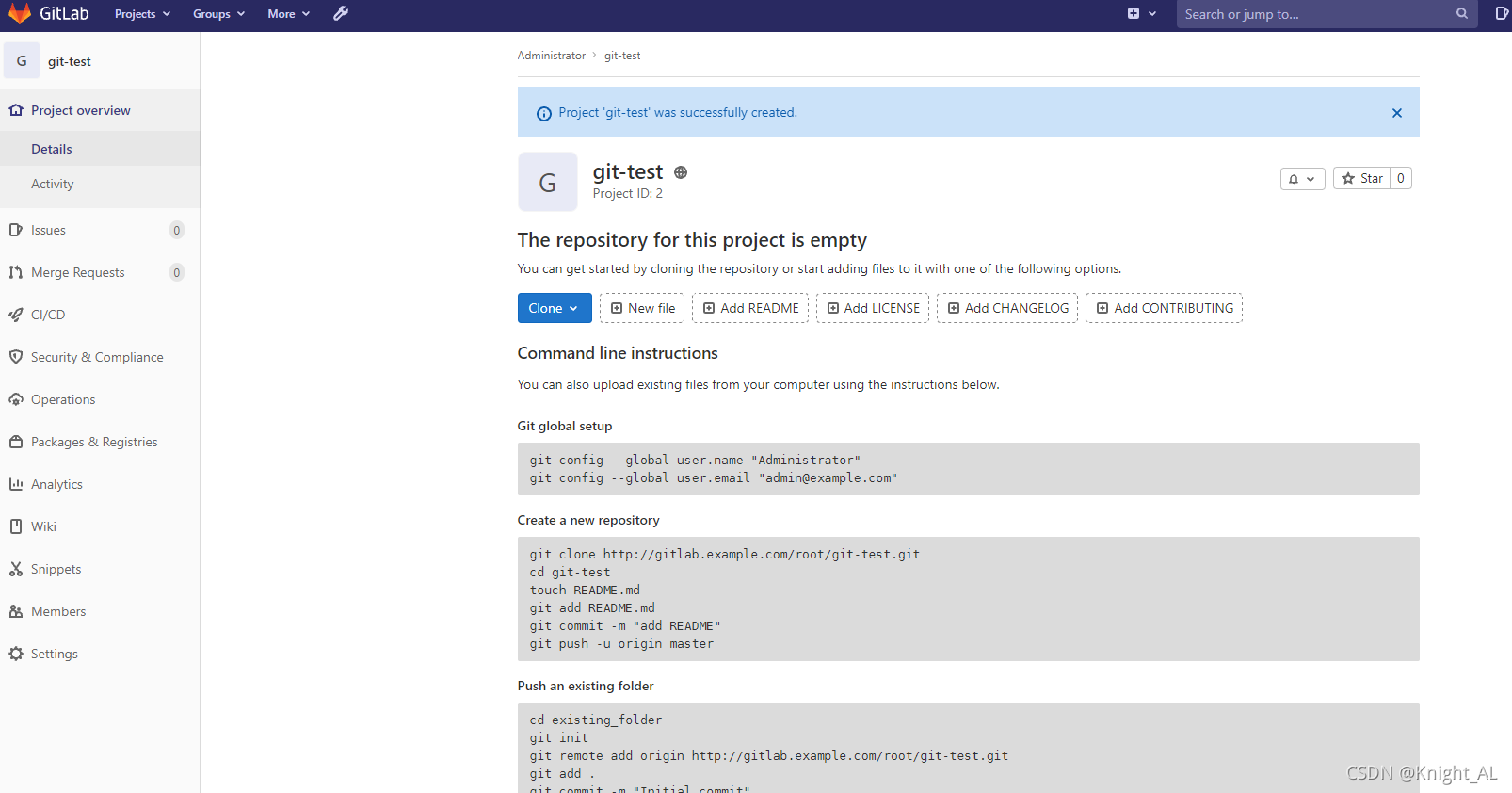This screenshot has width=1512, height=793.
Task: Click the git clone command line
Action: coord(725,554)
